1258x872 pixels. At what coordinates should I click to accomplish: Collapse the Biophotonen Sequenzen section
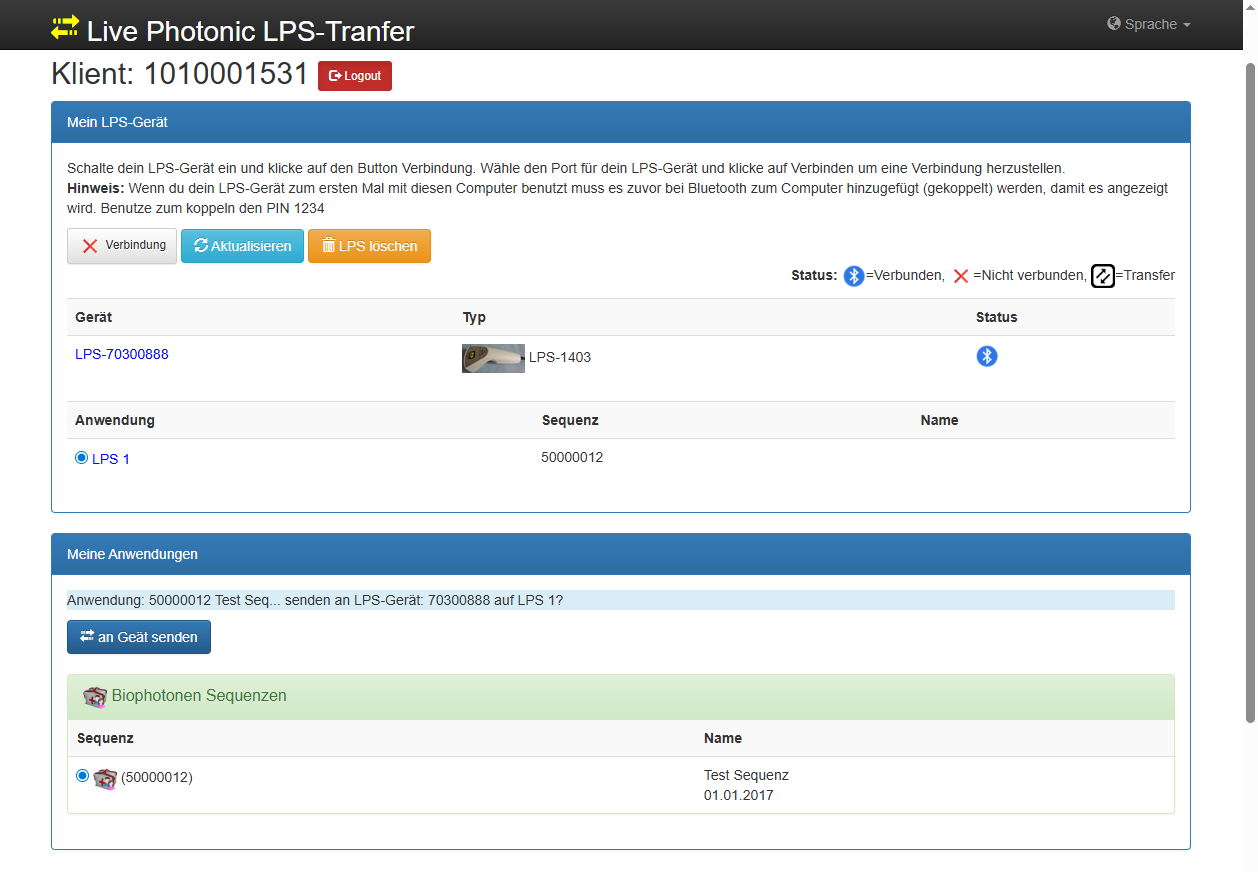199,696
